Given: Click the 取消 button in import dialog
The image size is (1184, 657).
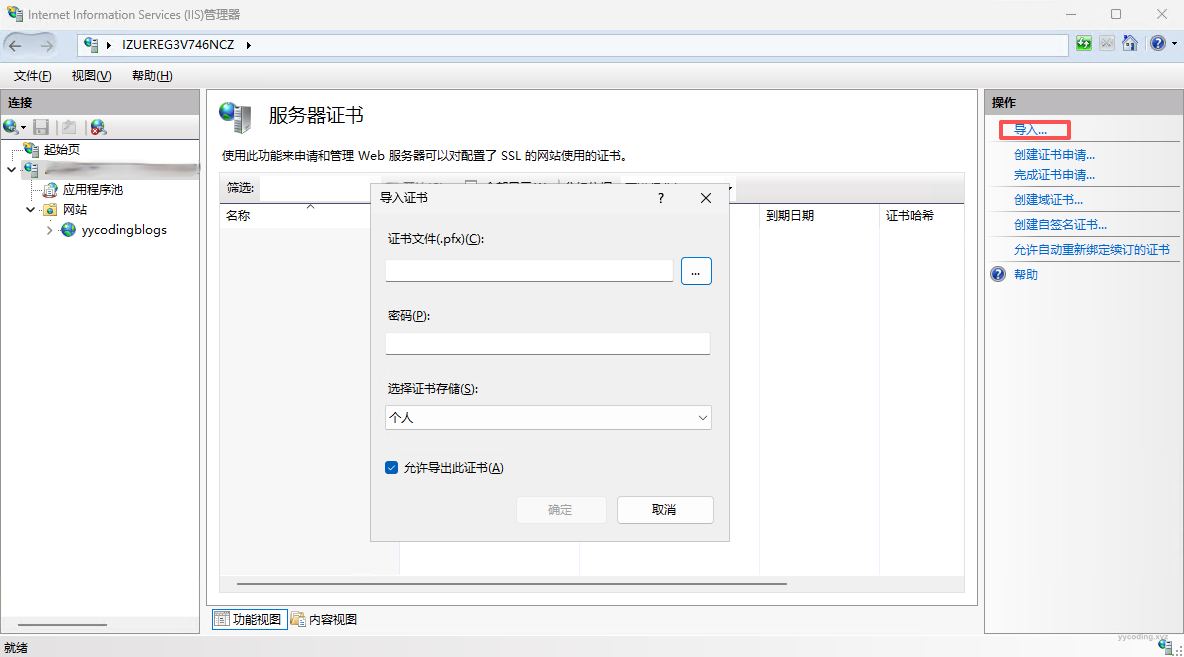Looking at the screenshot, I should (x=665, y=510).
